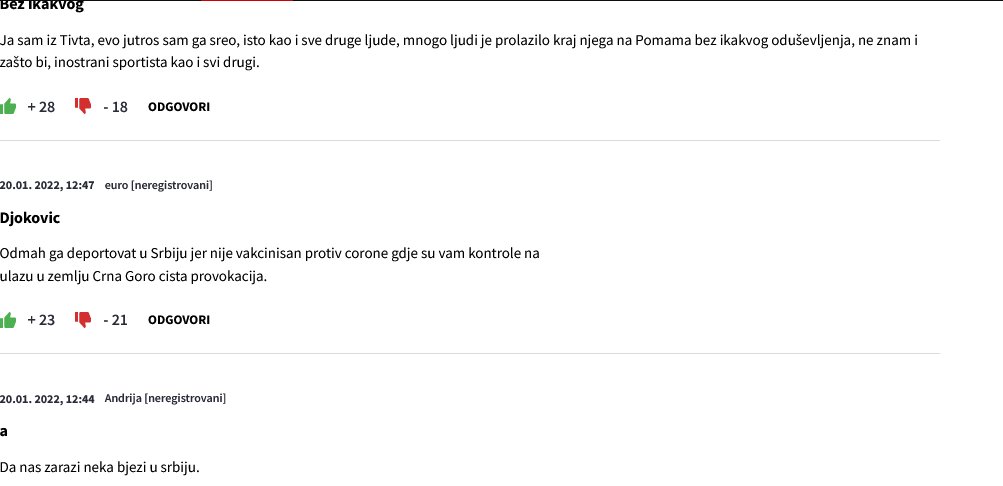
Task: Reply to euro's Djokovic comment via ODGOVORI
Action: tap(179, 321)
